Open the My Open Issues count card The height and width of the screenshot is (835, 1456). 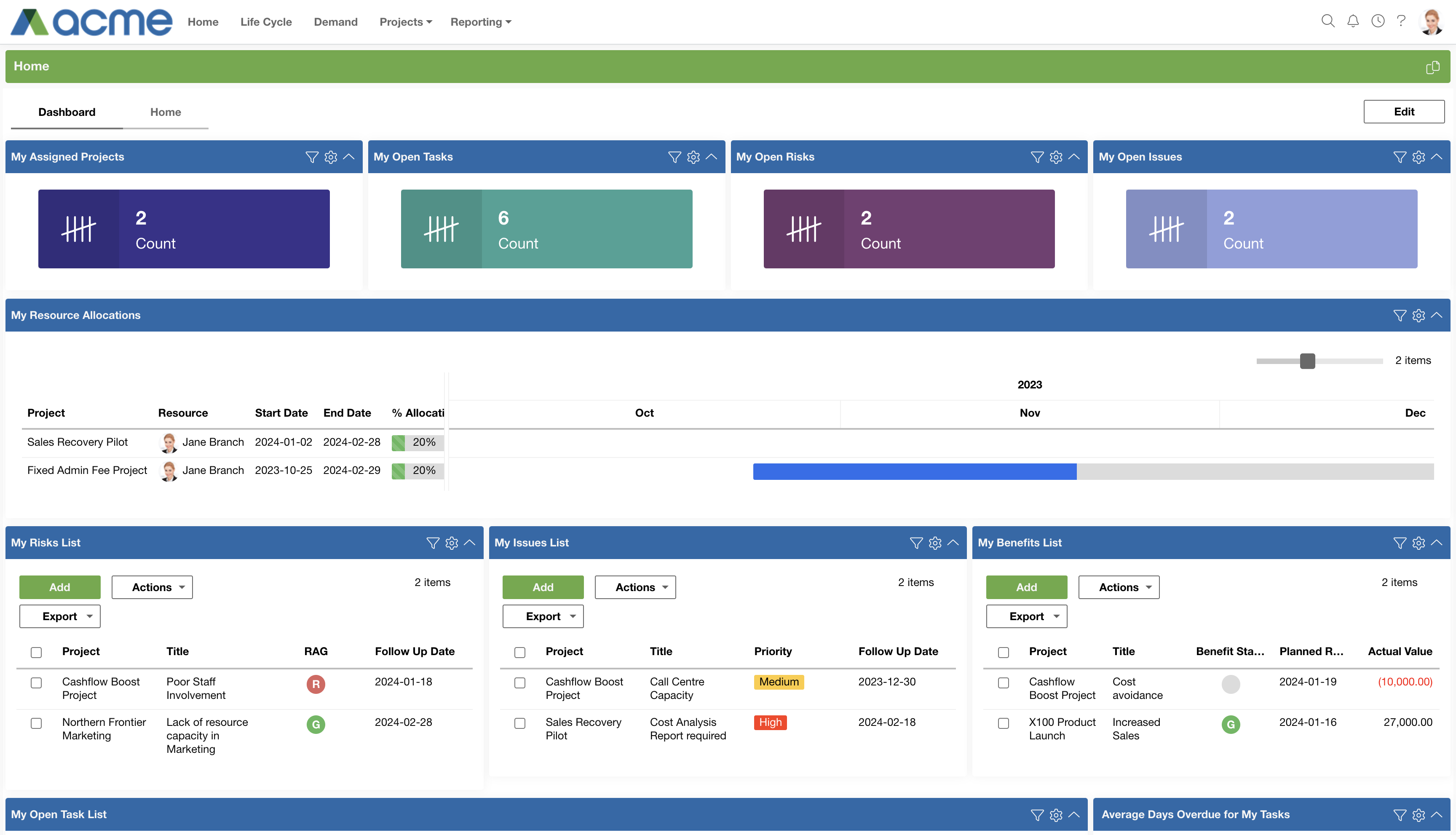[1271, 229]
